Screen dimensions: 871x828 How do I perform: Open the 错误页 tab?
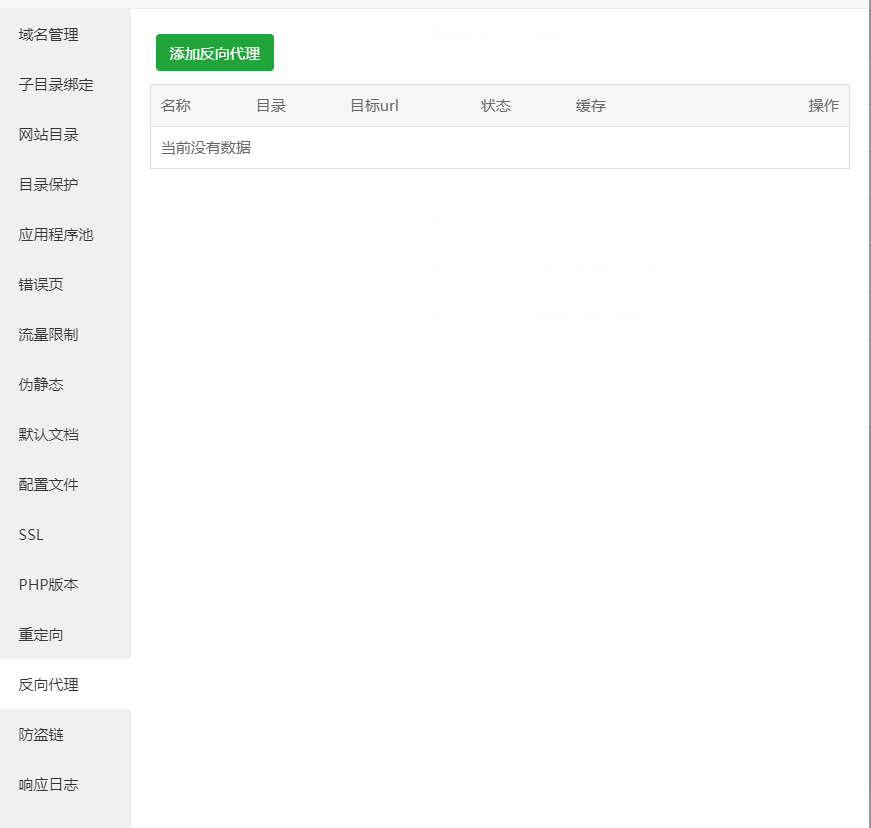tap(65, 284)
